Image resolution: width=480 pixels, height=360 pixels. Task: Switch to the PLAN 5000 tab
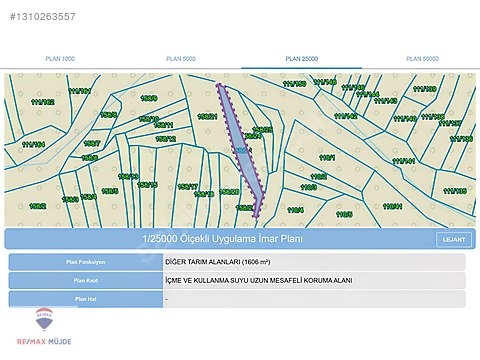(x=181, y=59)
